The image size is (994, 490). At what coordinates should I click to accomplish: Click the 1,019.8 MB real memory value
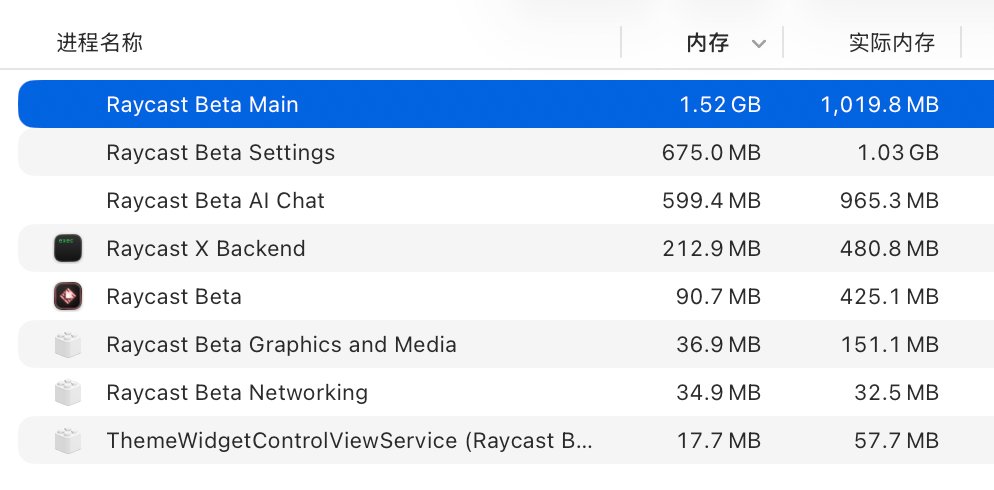click(x=880, y=105)
